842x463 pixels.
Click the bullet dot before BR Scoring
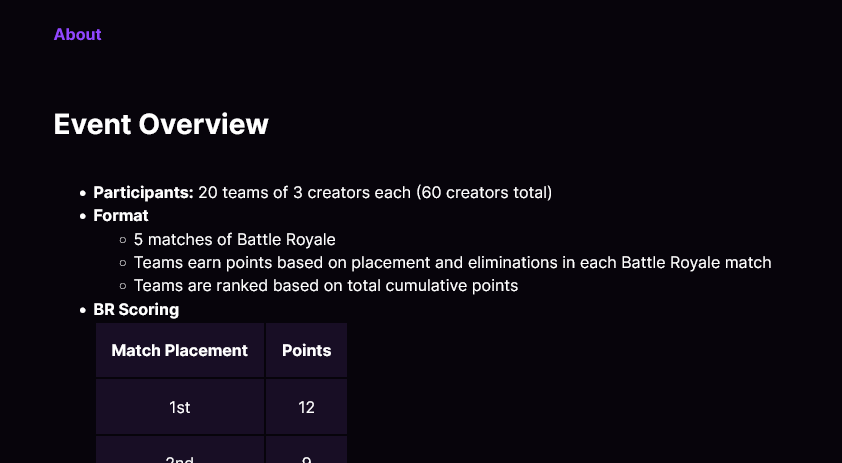coord(82,311)
